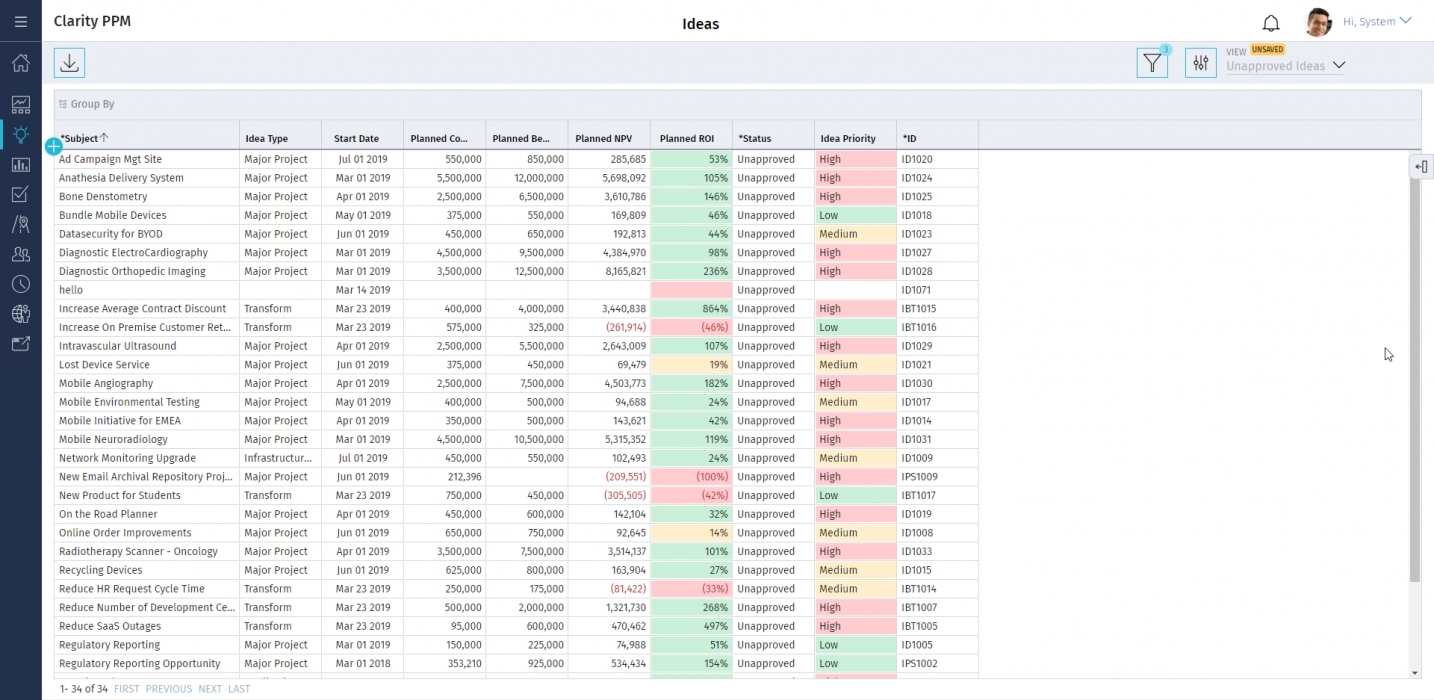Sort by the Idea Priority column header

(x=848, y=139)
